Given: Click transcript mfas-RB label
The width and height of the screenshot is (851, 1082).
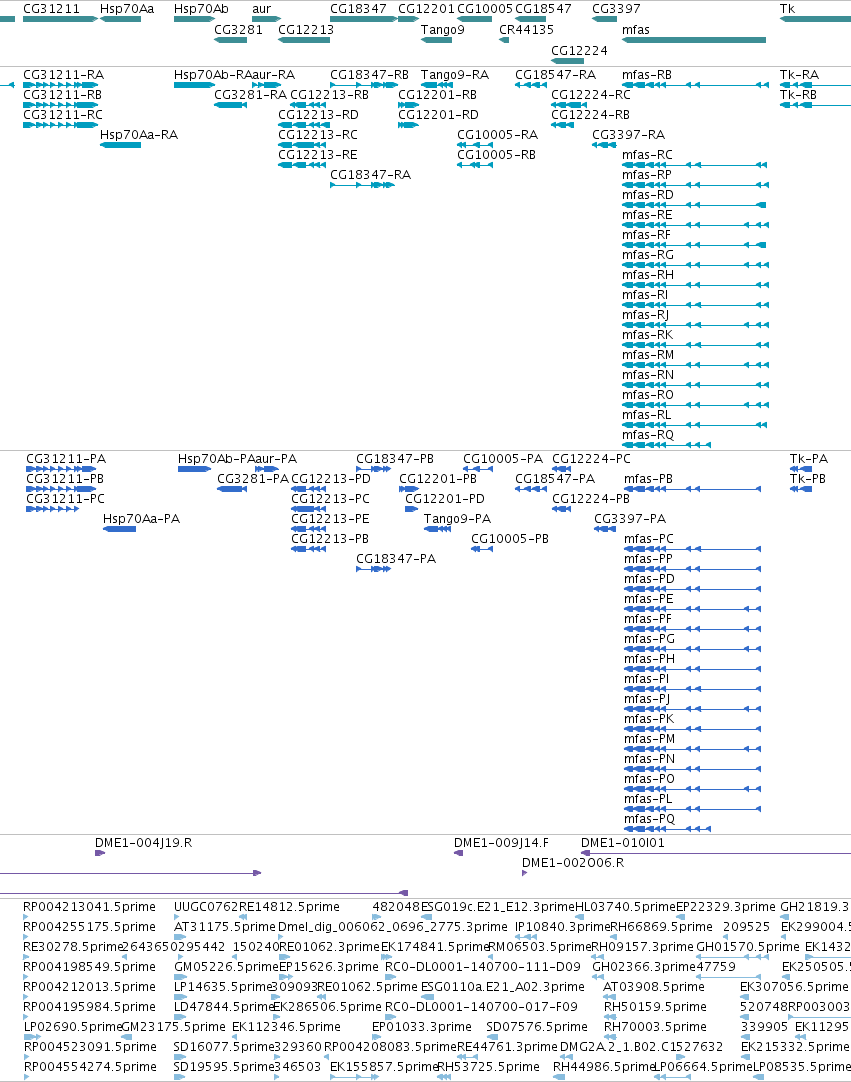Looking at the screenshot, I should tap(647, 75).
